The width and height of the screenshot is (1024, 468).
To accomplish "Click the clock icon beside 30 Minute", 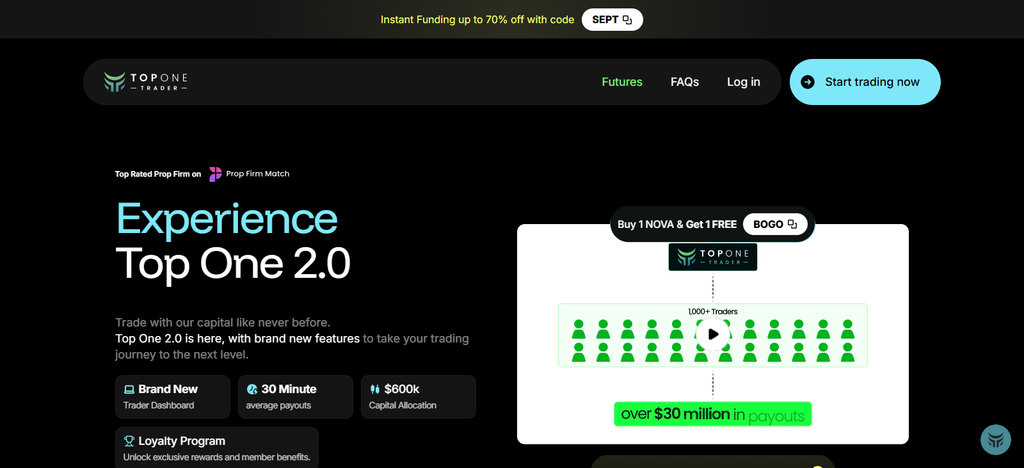I will pyautogui.click(x=252, y=390).
